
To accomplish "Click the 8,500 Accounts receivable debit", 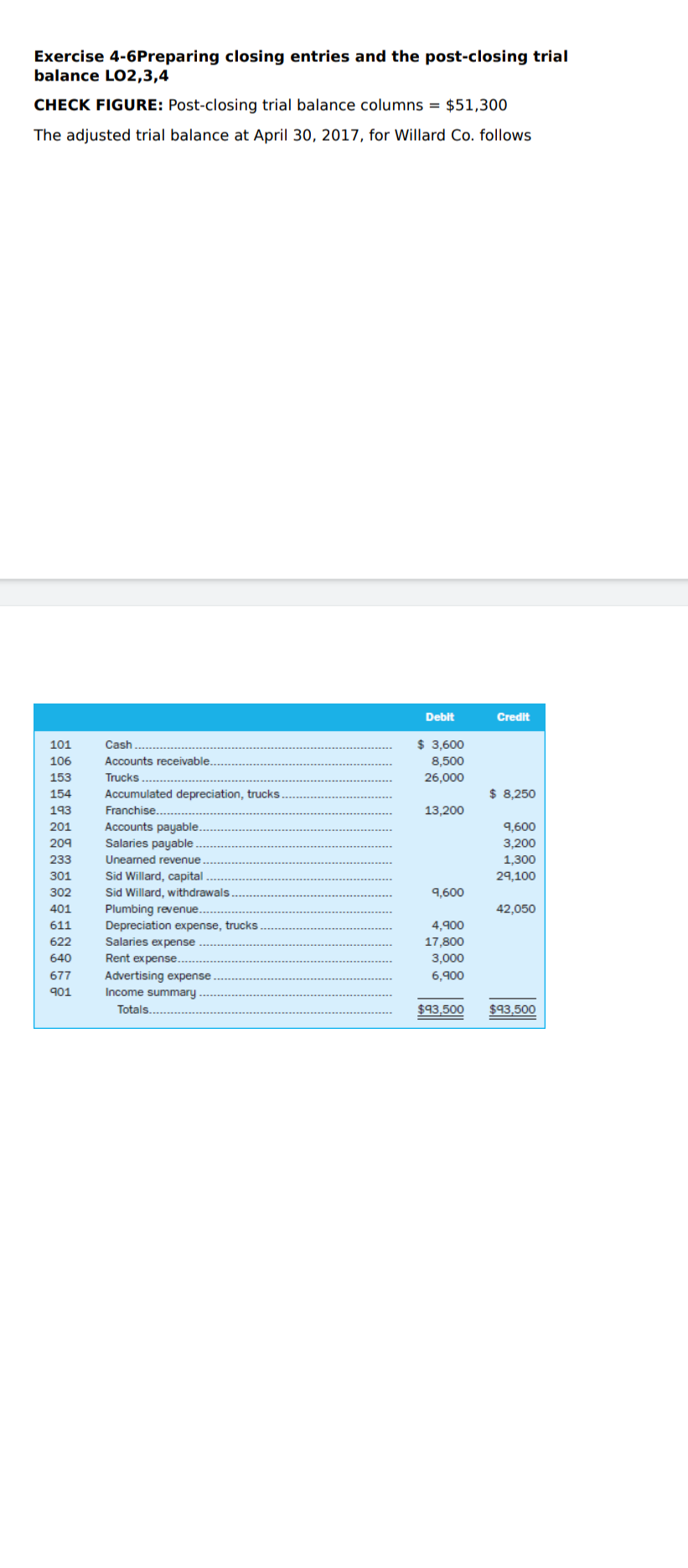I will (447, 761).
